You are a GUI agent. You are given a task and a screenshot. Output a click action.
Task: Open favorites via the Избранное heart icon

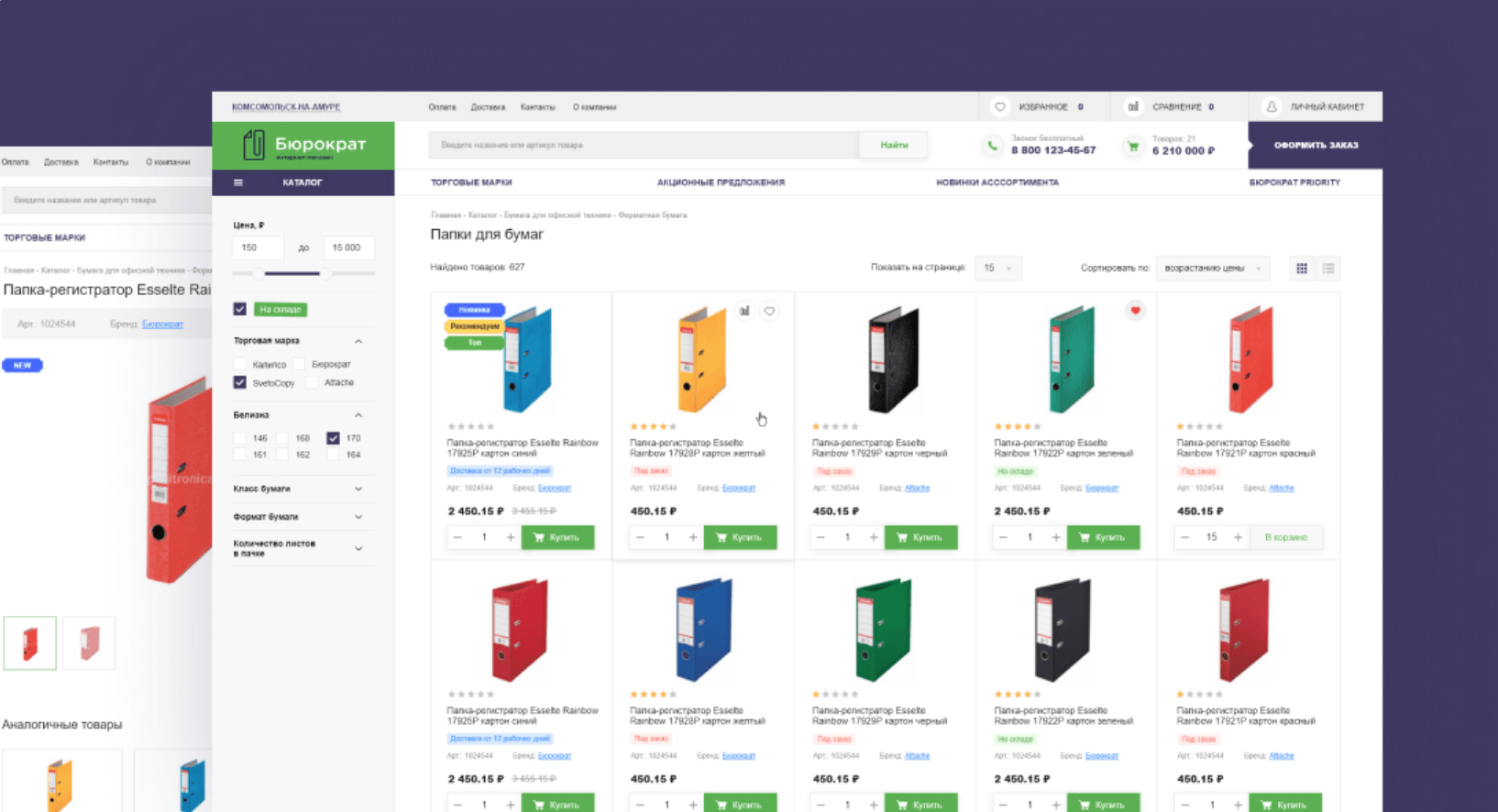point(1000,107)
